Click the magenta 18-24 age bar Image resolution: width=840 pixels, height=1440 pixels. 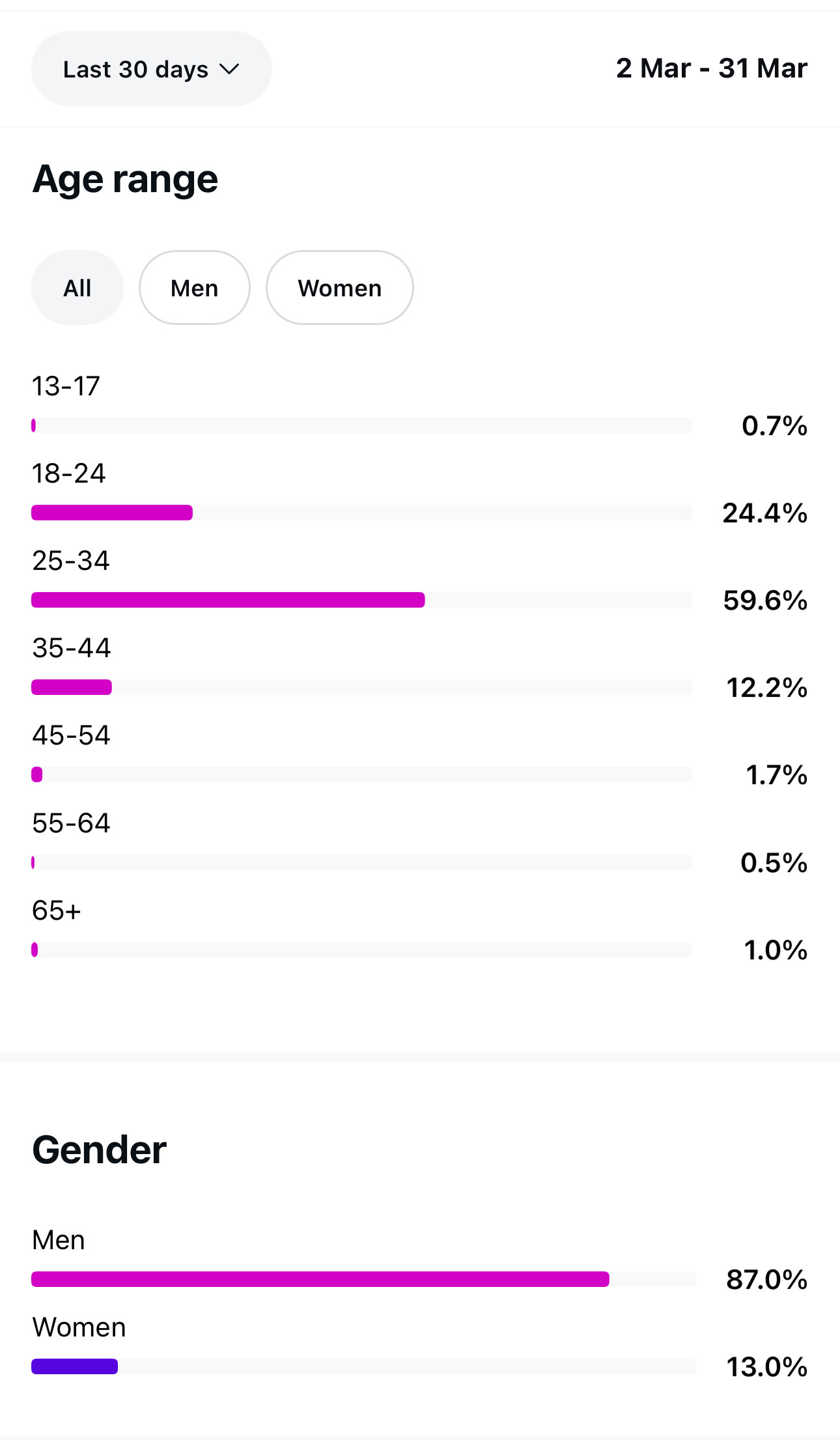(112, 513)
